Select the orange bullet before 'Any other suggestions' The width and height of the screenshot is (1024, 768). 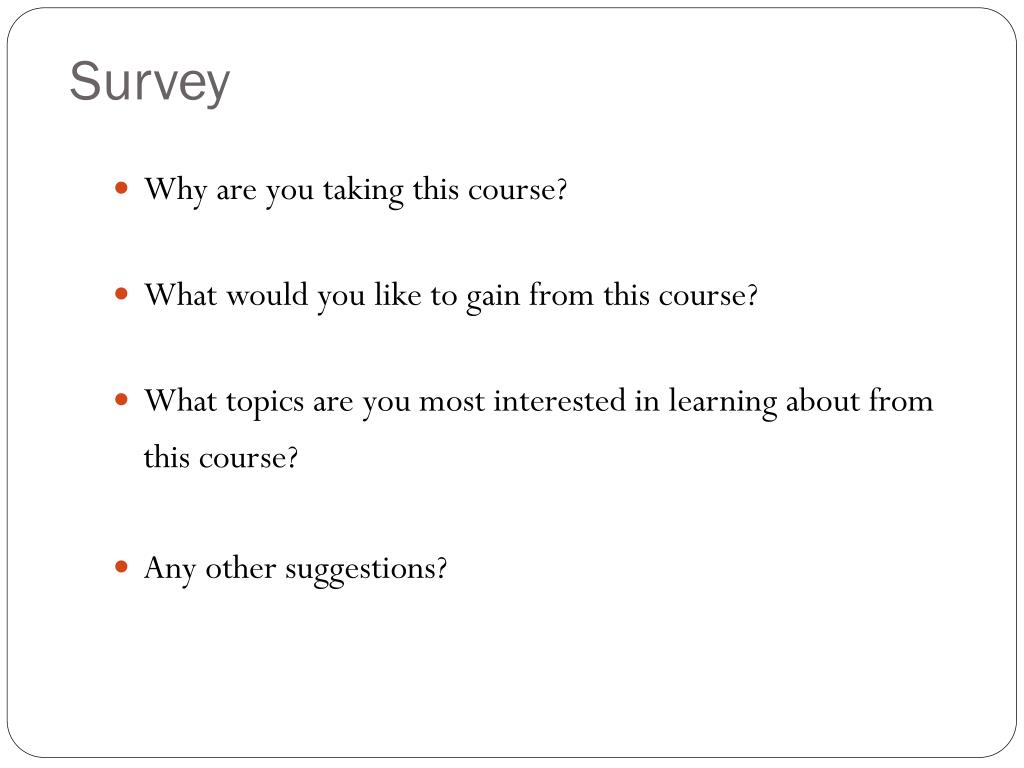pyautogui.click(x=121, y=566)
